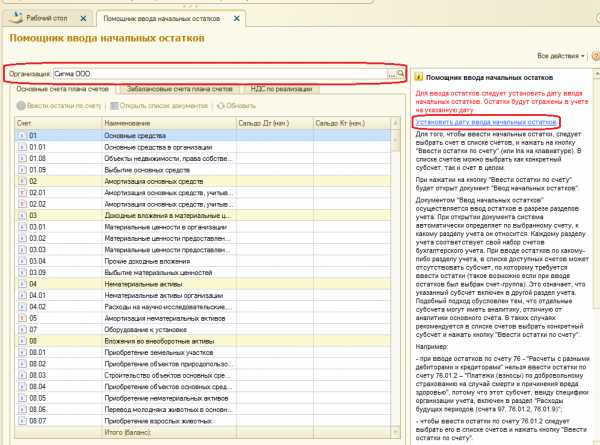This screenshot has width=600, height=445.
Task: Click the Открыть список документов button
Action: tap(160, 105)
